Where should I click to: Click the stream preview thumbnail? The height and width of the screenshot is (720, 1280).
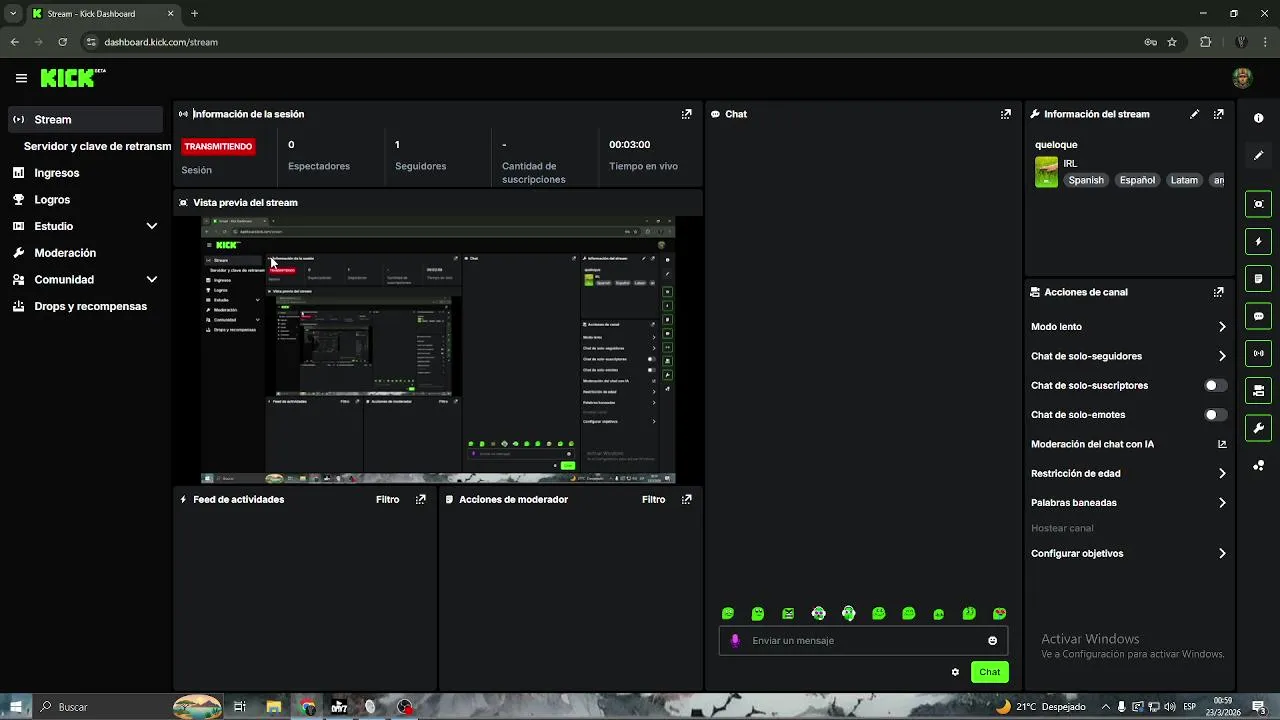point(438,350)
